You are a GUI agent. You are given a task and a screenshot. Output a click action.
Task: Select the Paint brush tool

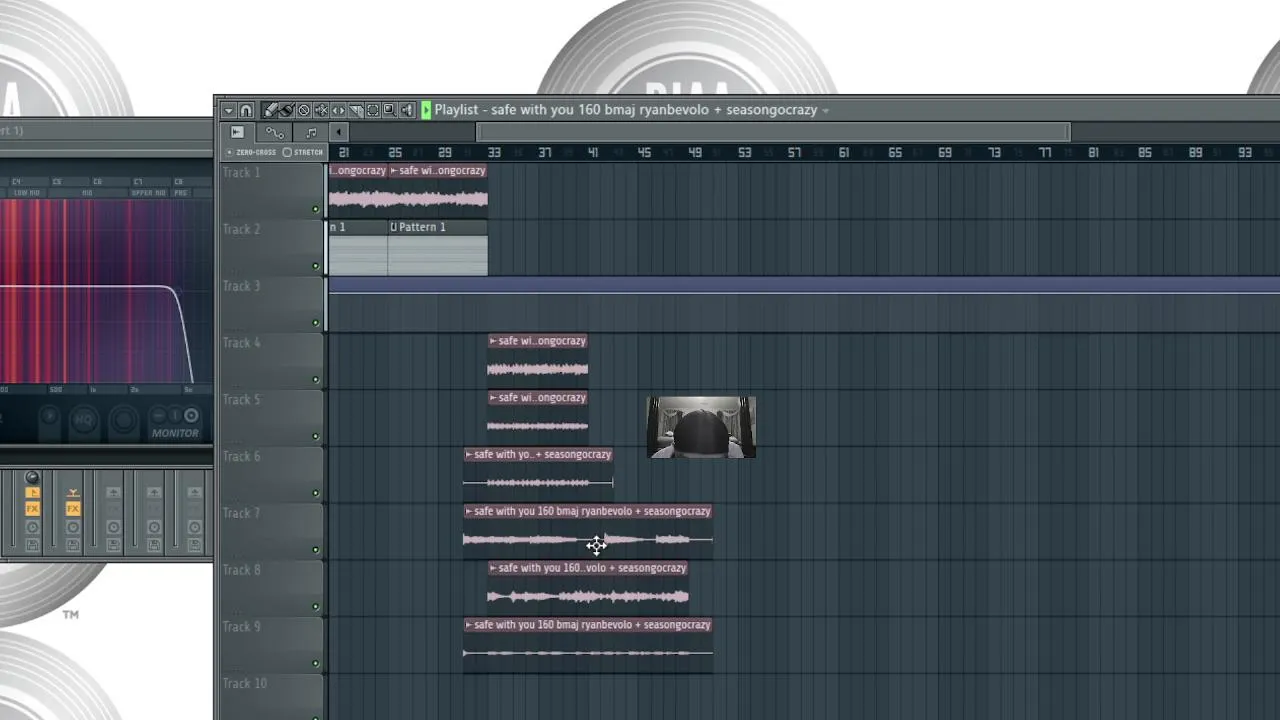click(x=287, y=110)
